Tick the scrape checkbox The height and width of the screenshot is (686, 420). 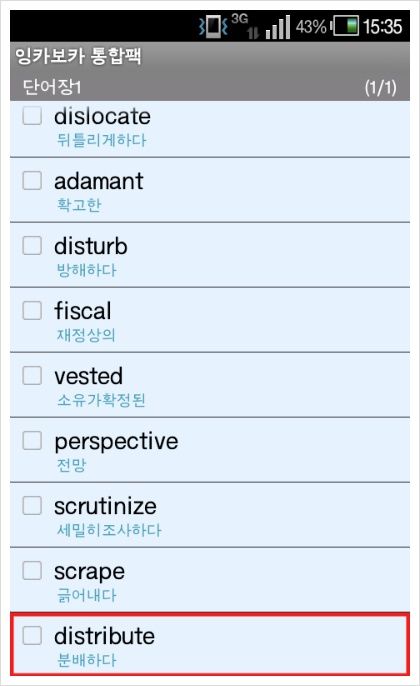32,570
